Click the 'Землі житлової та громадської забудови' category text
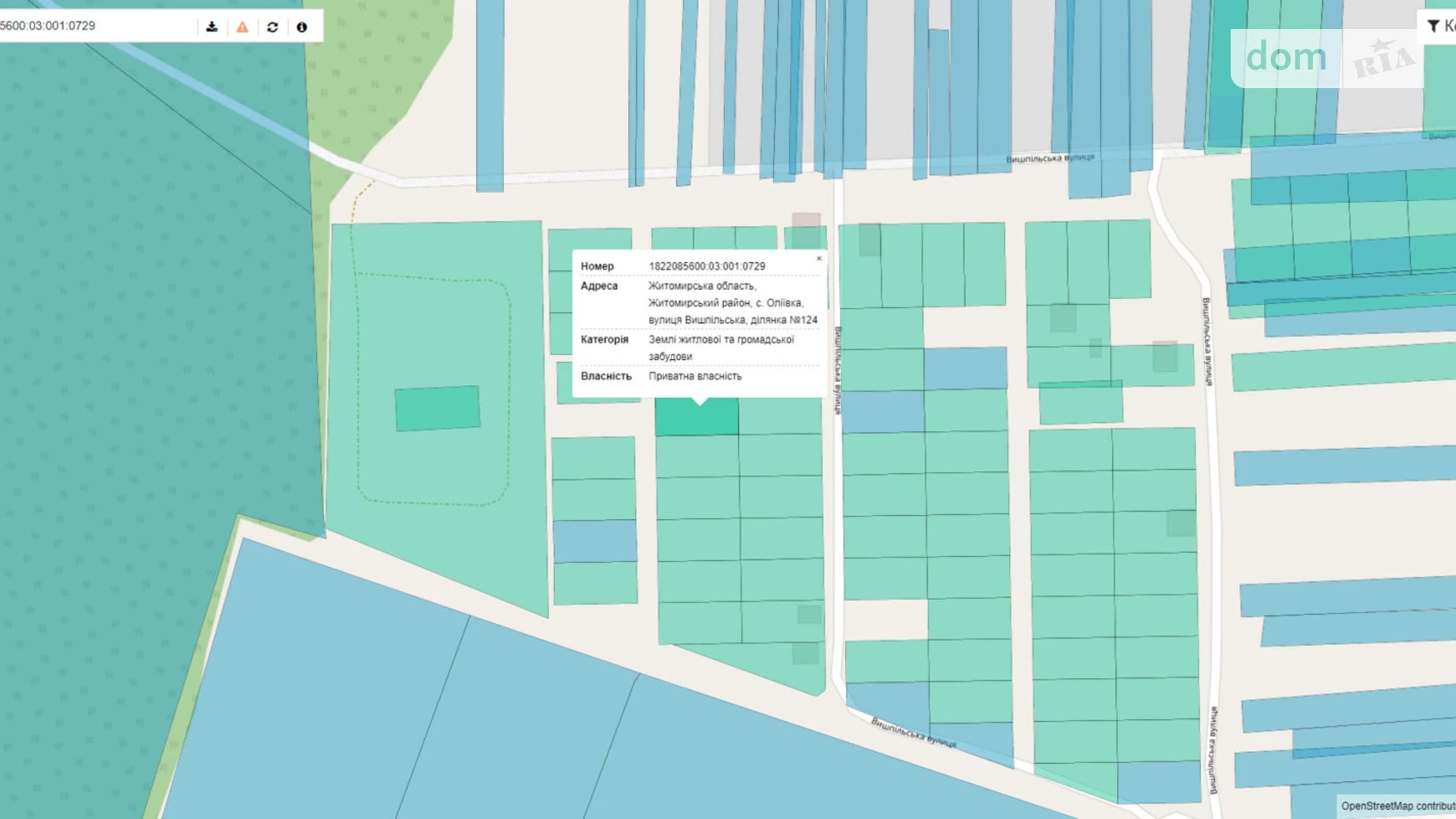Image resolution: width=1456 pixels, height=819 pixels. point(720,347)
